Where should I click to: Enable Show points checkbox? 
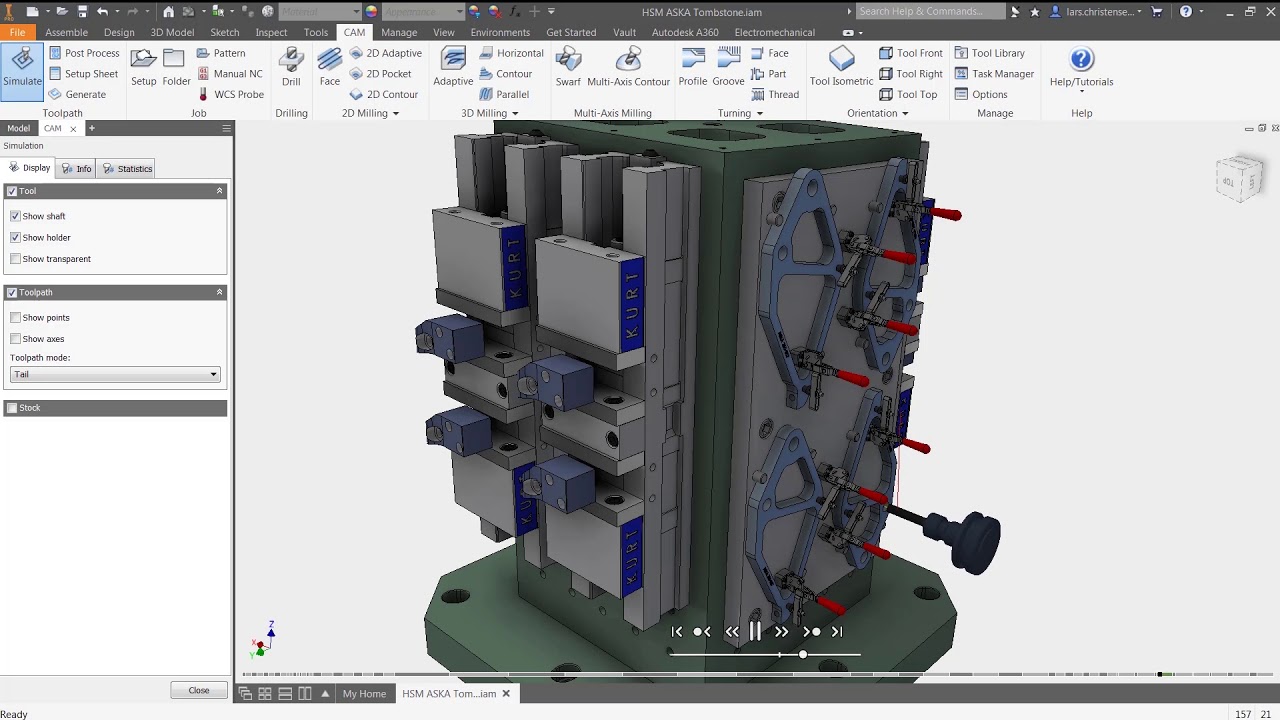[15, 318]
